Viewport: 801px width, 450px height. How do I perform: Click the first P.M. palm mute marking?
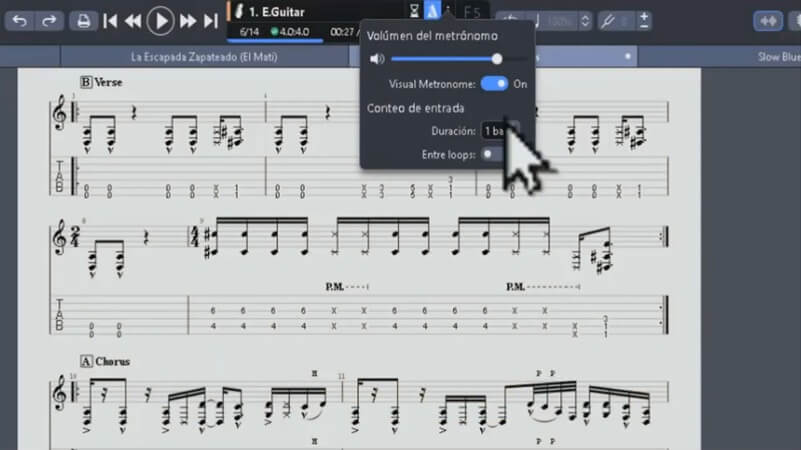coord(335,287)
